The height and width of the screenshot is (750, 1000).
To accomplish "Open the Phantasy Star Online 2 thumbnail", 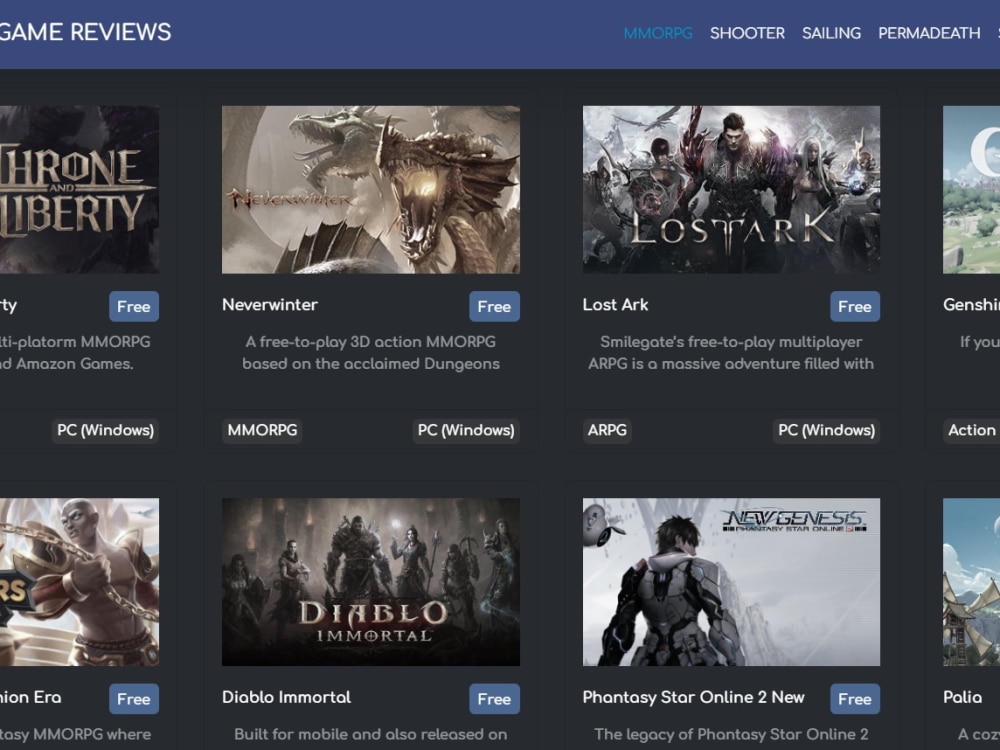I will point(731,582).
